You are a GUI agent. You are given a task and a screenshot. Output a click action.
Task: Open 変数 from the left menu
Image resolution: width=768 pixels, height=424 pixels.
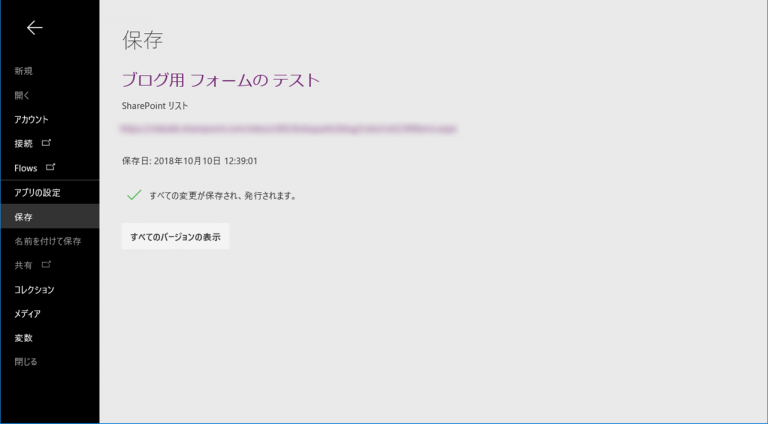point(23,337)
